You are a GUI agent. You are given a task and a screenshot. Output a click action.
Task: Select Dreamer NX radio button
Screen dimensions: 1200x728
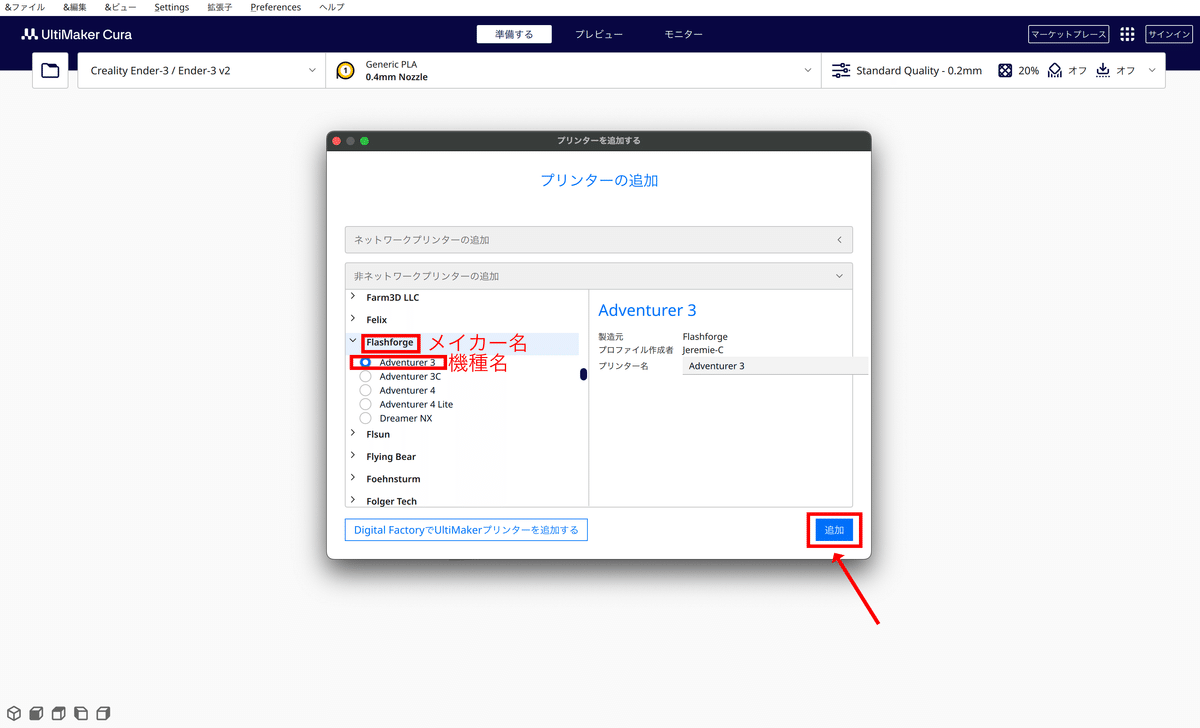pos(365,418)
